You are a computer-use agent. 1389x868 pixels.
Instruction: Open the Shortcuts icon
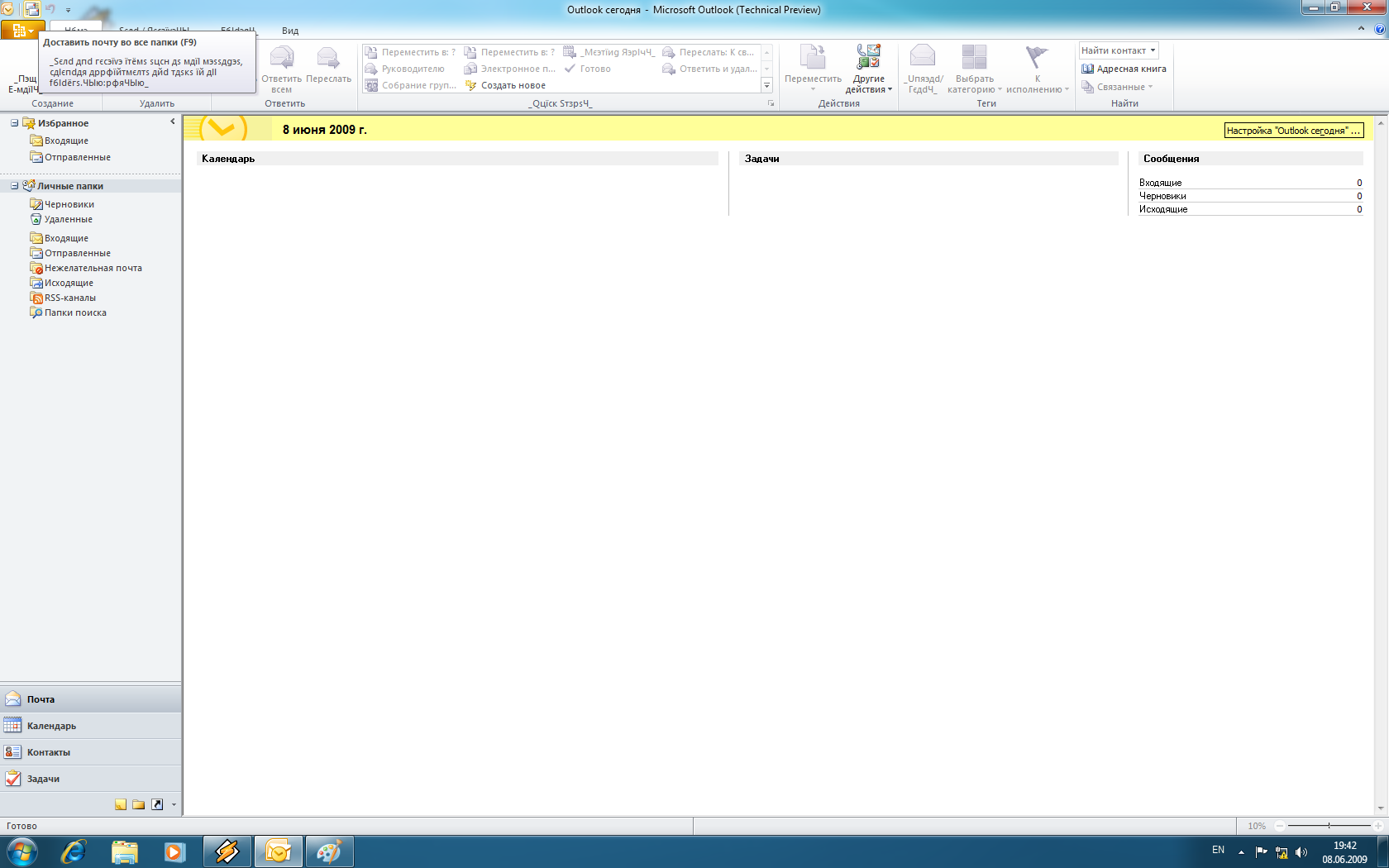coord(157,804)
